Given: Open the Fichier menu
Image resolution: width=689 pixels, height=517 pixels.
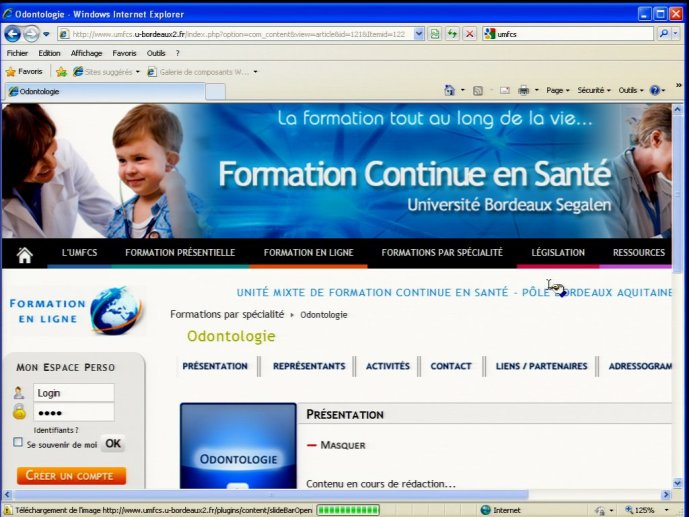Looking at the screenshot, I should (x=17, y=53).
